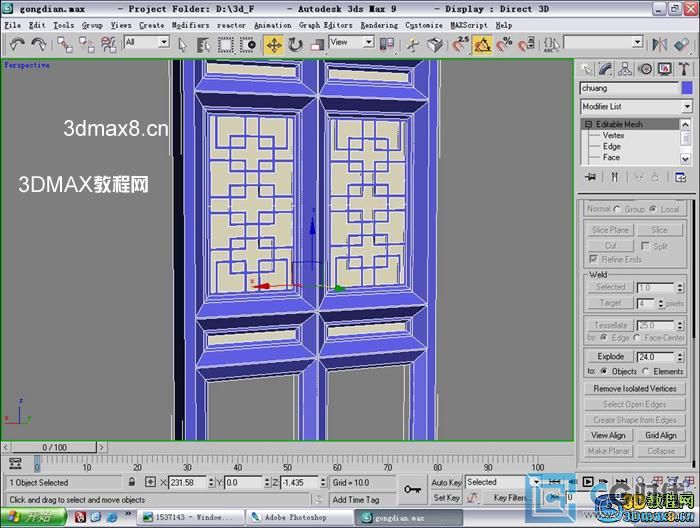Increment the Explode value spinner
The image size is (700, 528).
(680, 354)
